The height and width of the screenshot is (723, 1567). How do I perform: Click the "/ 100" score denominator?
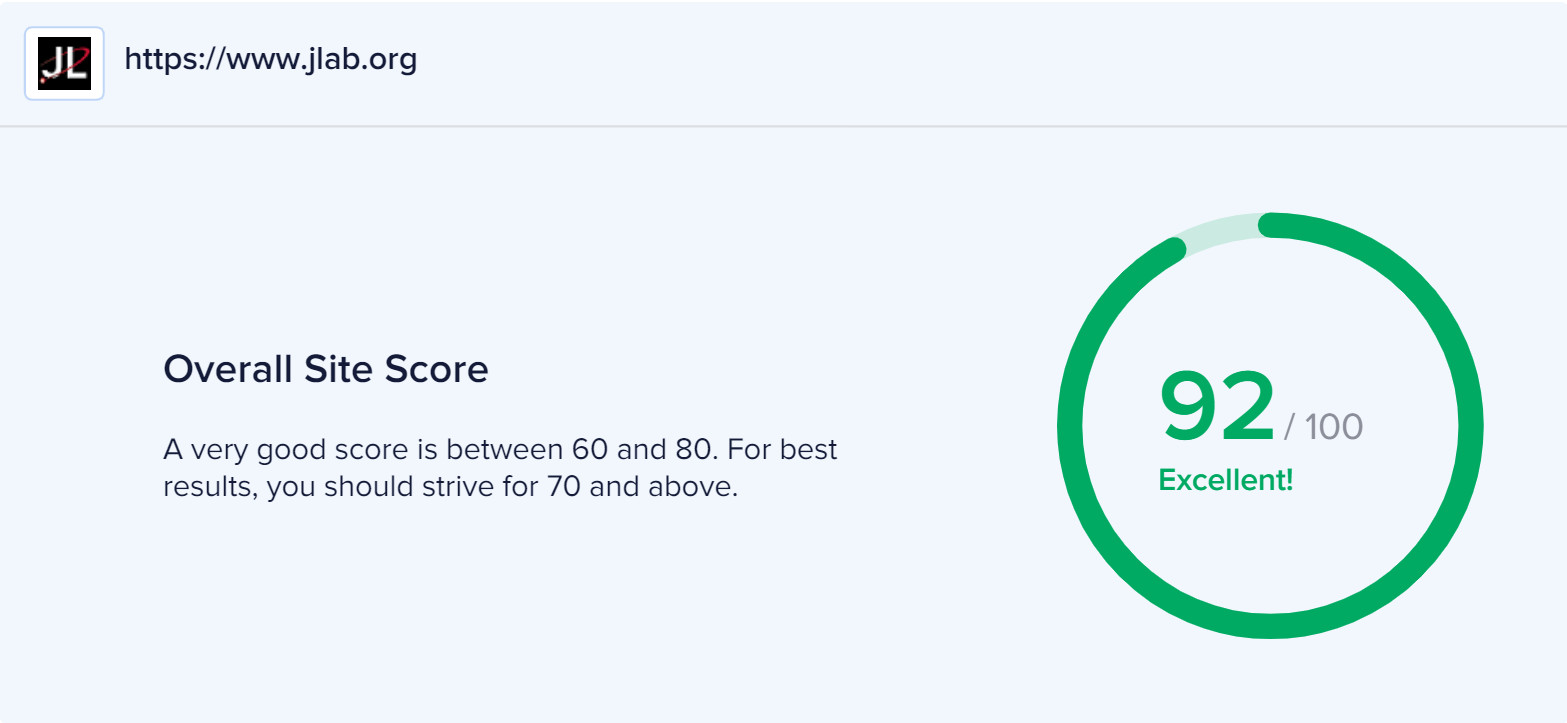(1323, 427)
